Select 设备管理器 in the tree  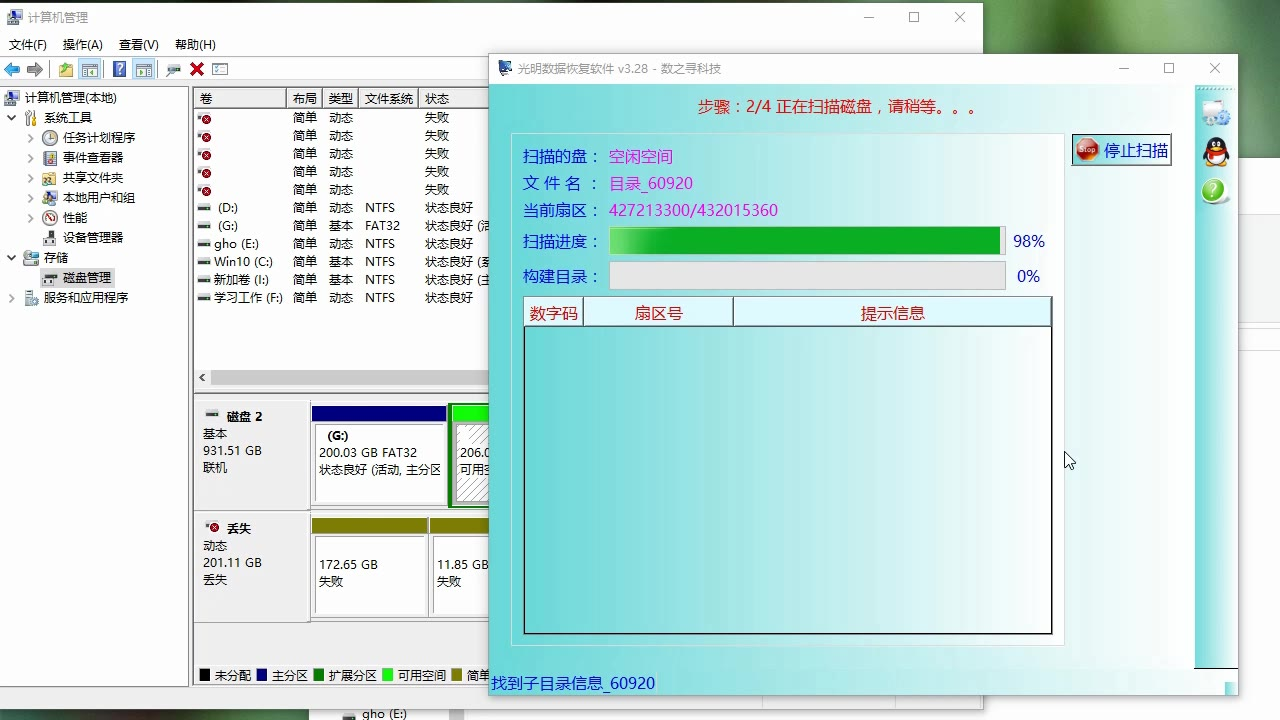(93, 238)
